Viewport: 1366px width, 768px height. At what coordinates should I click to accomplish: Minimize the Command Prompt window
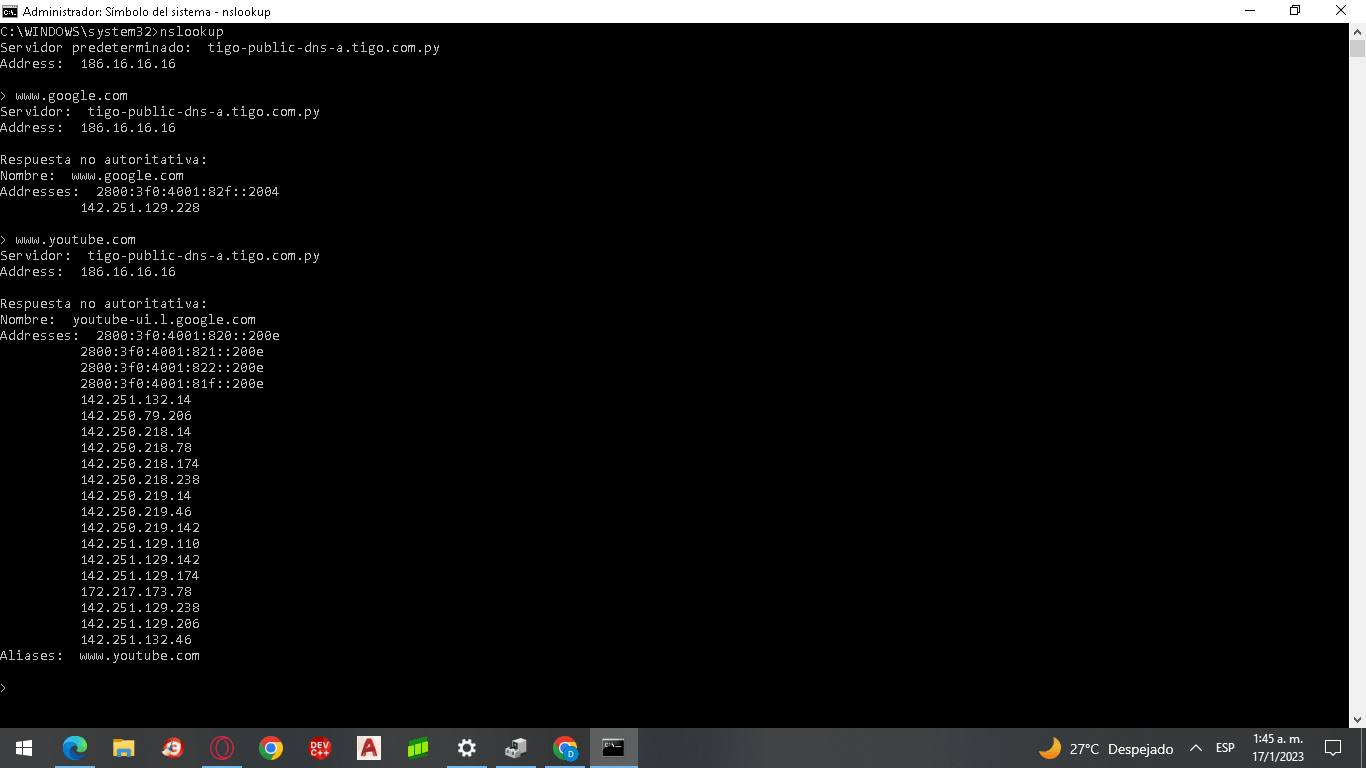[x=1250, y=11]
